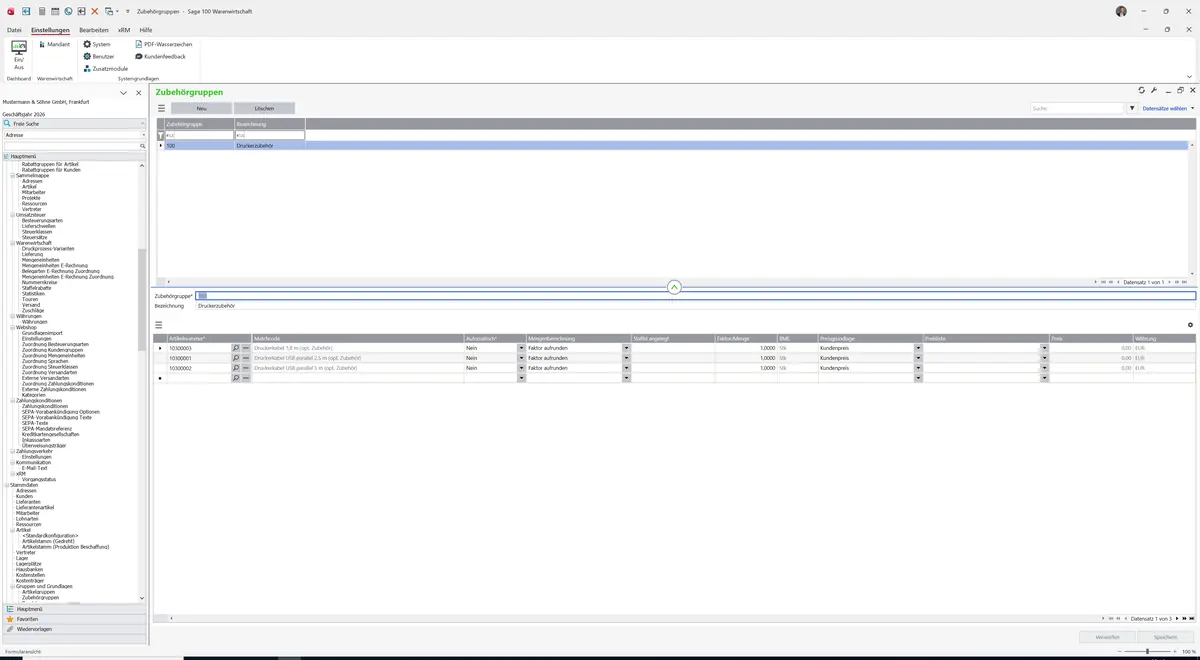Collapse the Umsatzsteuer tree node
The image size is (1200, 660).
point(12,215)
